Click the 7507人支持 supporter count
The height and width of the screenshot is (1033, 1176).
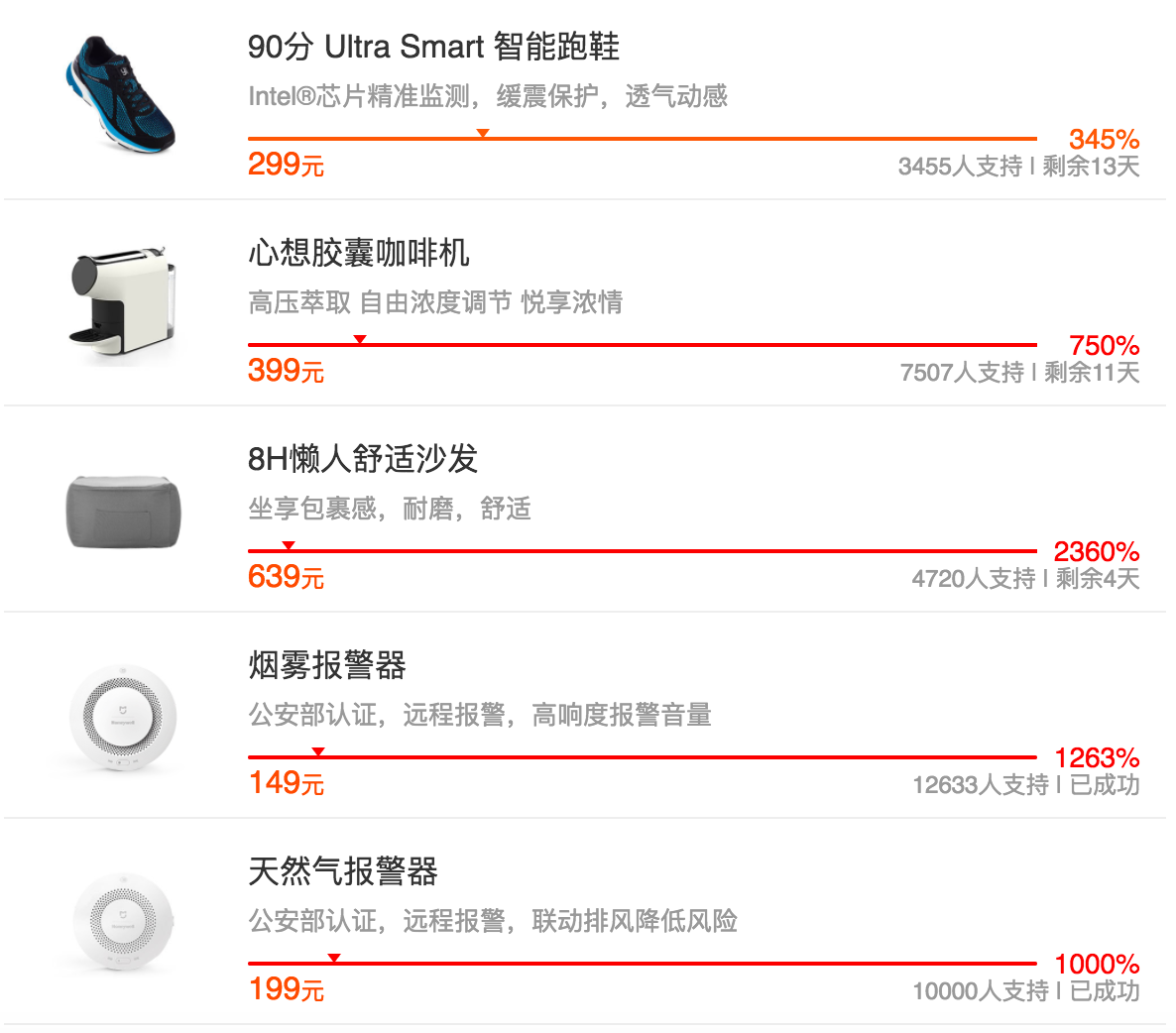tap(962, 372)
